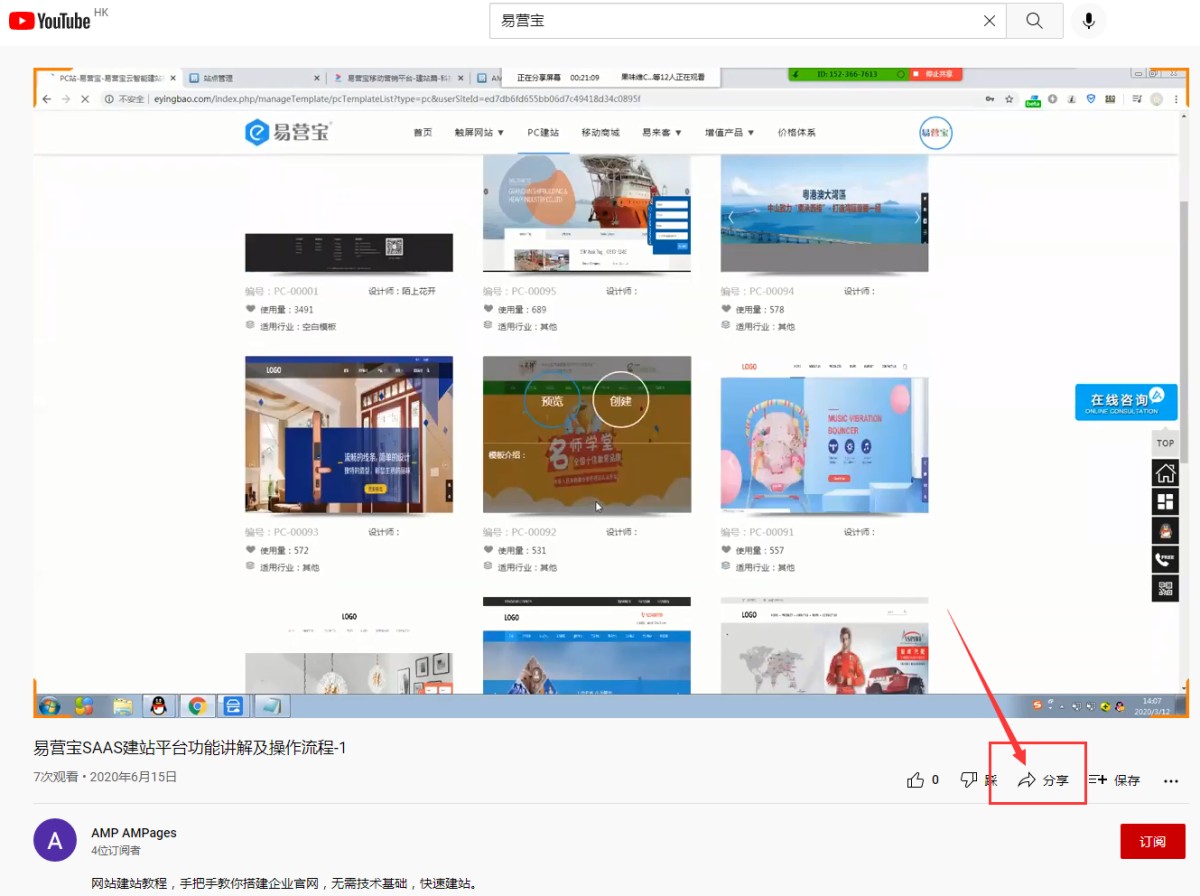The image size is (1200, 896).
Task: Expand the 增值产品 dropdown menu
Action: click(729, 132)
